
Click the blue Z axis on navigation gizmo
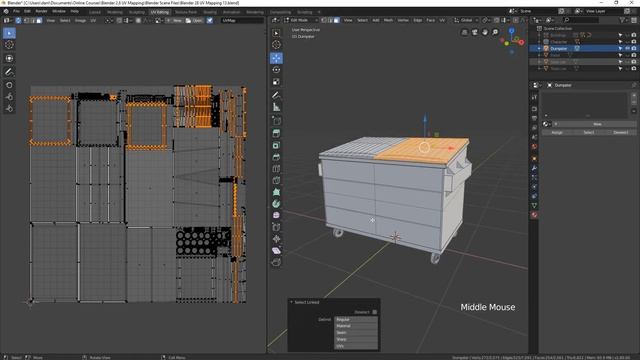pos(511,31)
